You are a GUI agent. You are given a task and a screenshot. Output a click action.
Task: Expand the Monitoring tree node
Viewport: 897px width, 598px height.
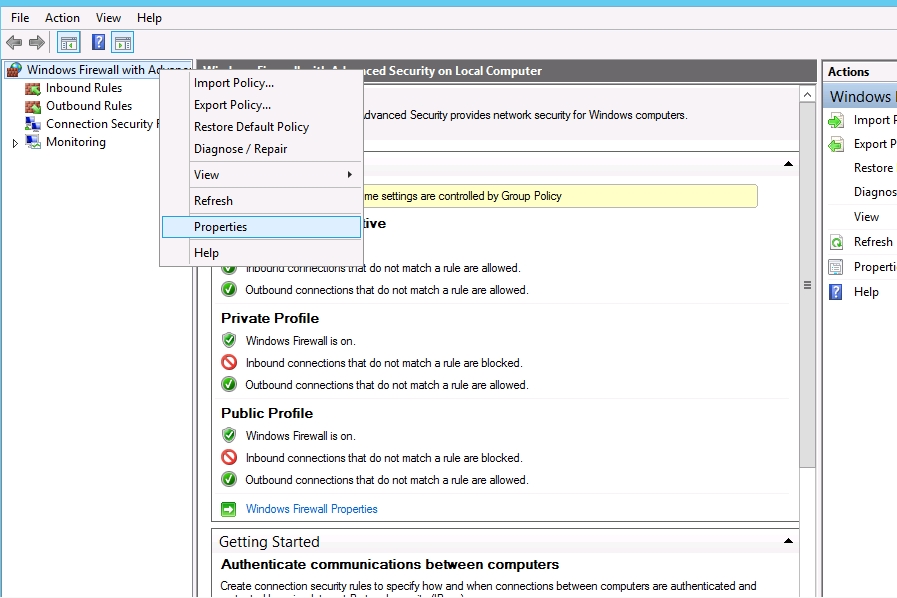click(x=15, y=143)
